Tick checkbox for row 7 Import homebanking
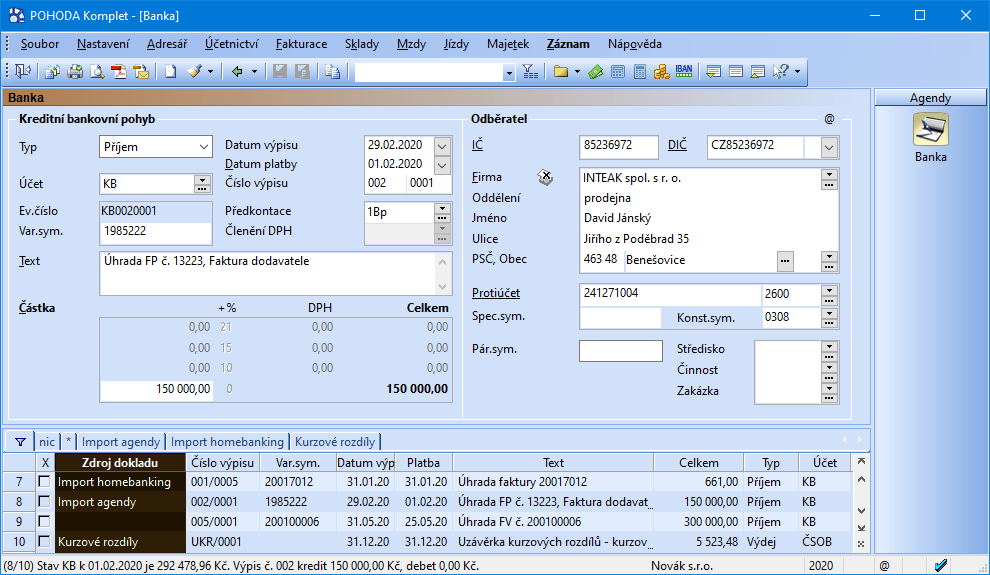 [44, 482]
